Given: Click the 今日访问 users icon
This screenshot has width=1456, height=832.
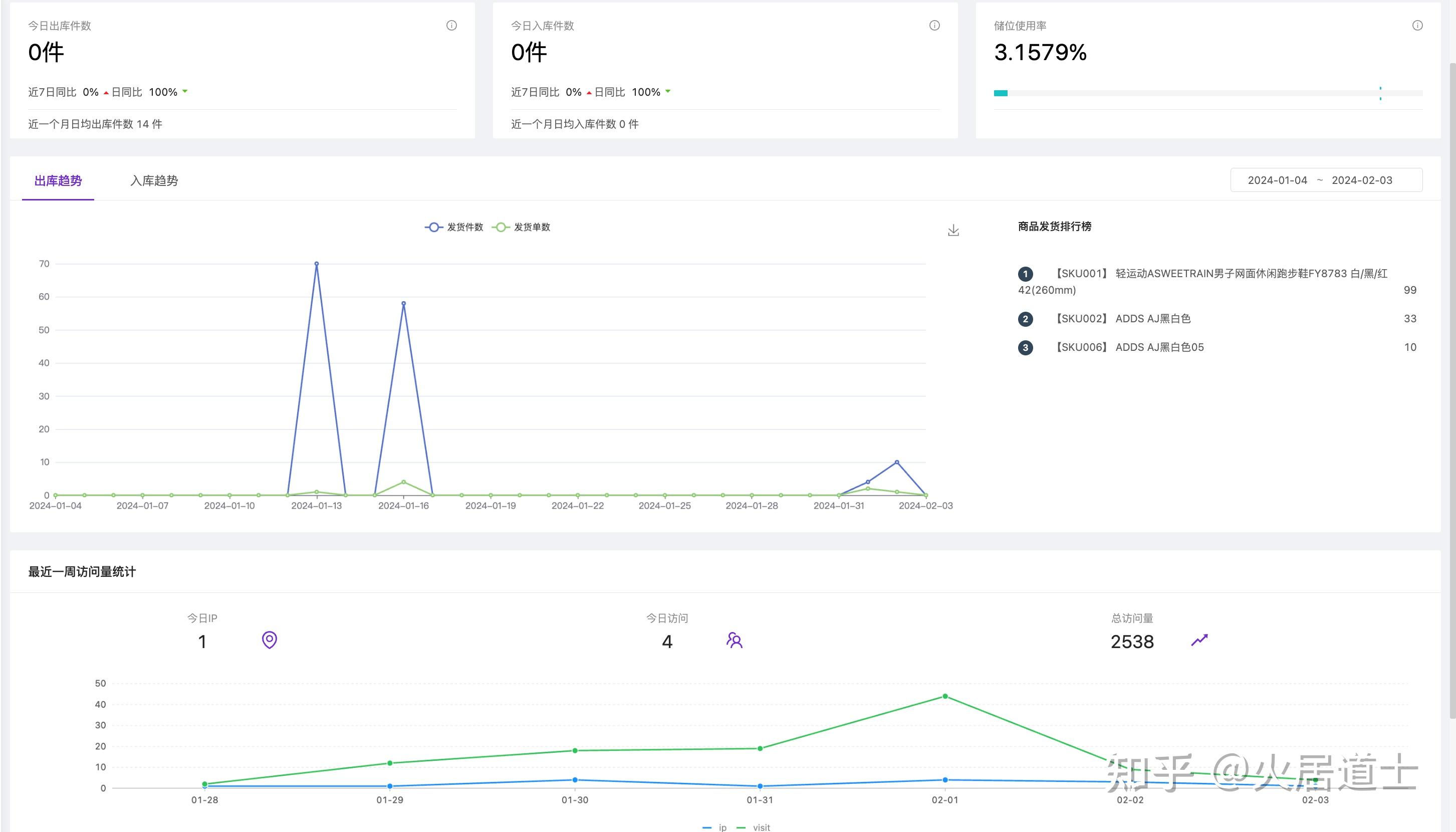Looking at the screenshot, I should [735, 640].
